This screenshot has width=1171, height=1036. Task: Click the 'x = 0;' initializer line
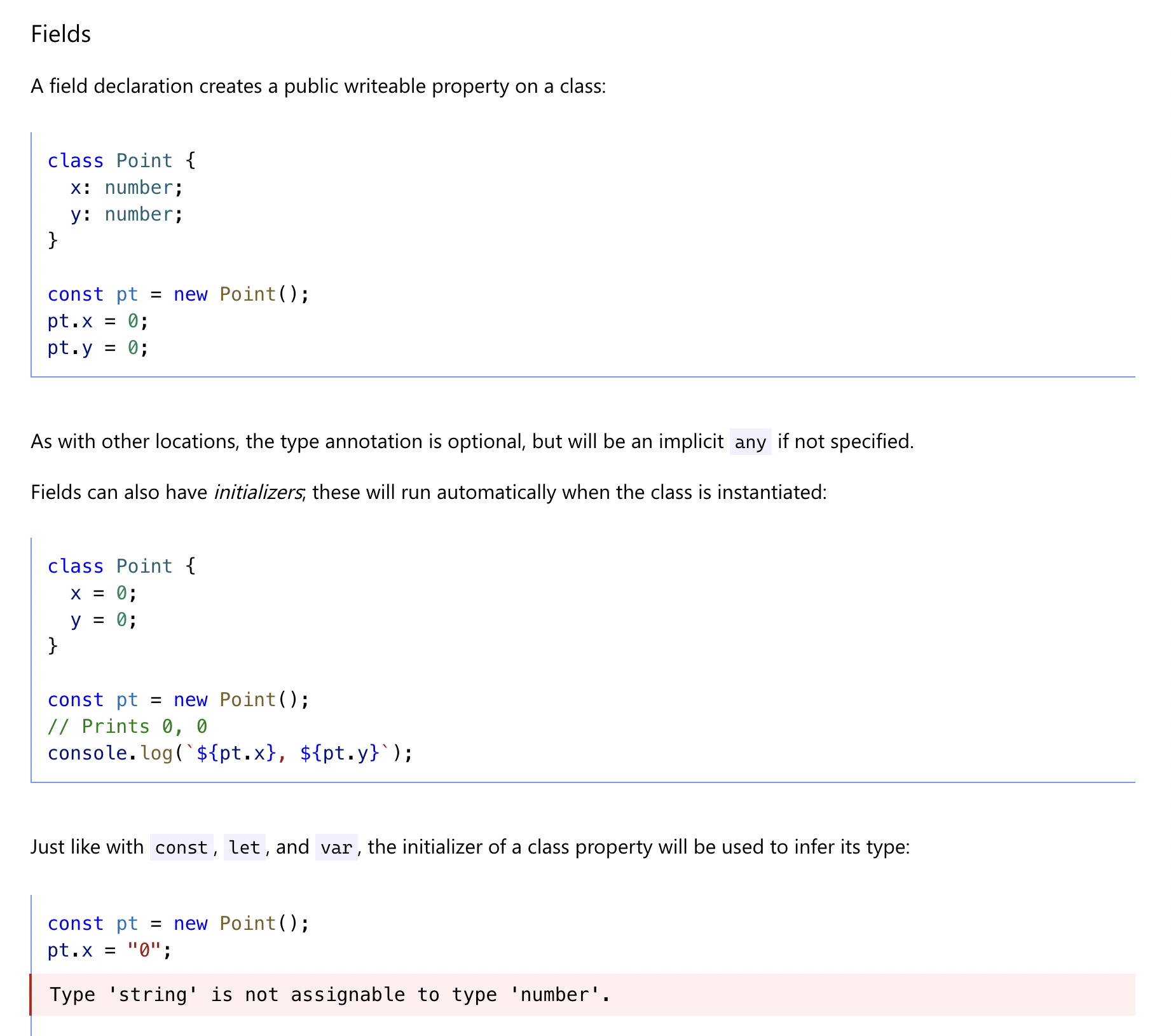(x=104, y=593)
